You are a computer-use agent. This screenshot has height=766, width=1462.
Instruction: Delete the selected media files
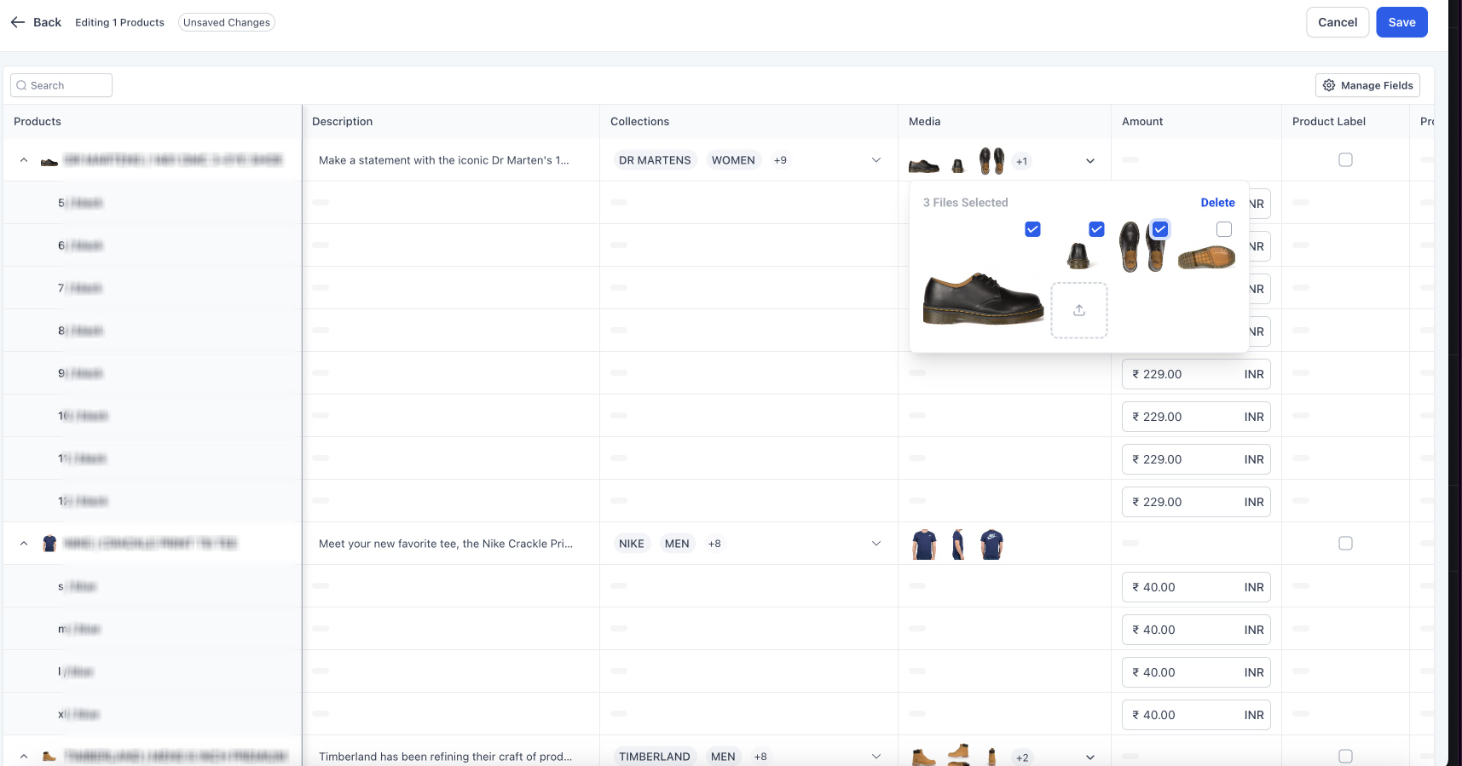click(1217, 202)
